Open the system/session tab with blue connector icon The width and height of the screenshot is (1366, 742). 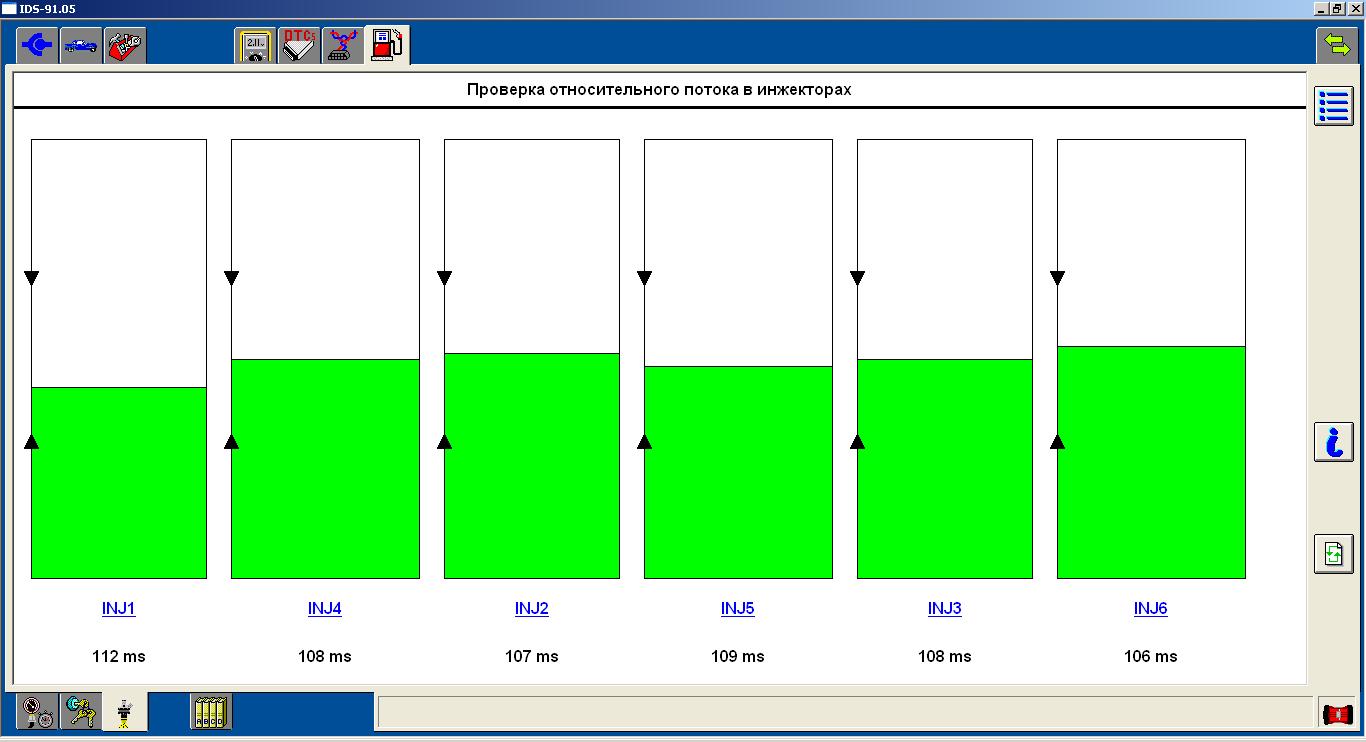click(x=38, y=46)
